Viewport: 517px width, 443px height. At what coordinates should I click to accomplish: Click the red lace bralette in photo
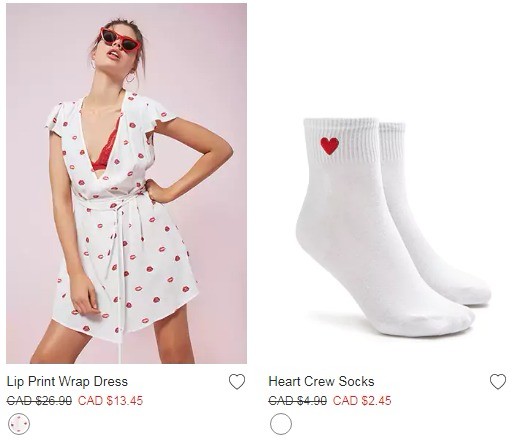106,149
